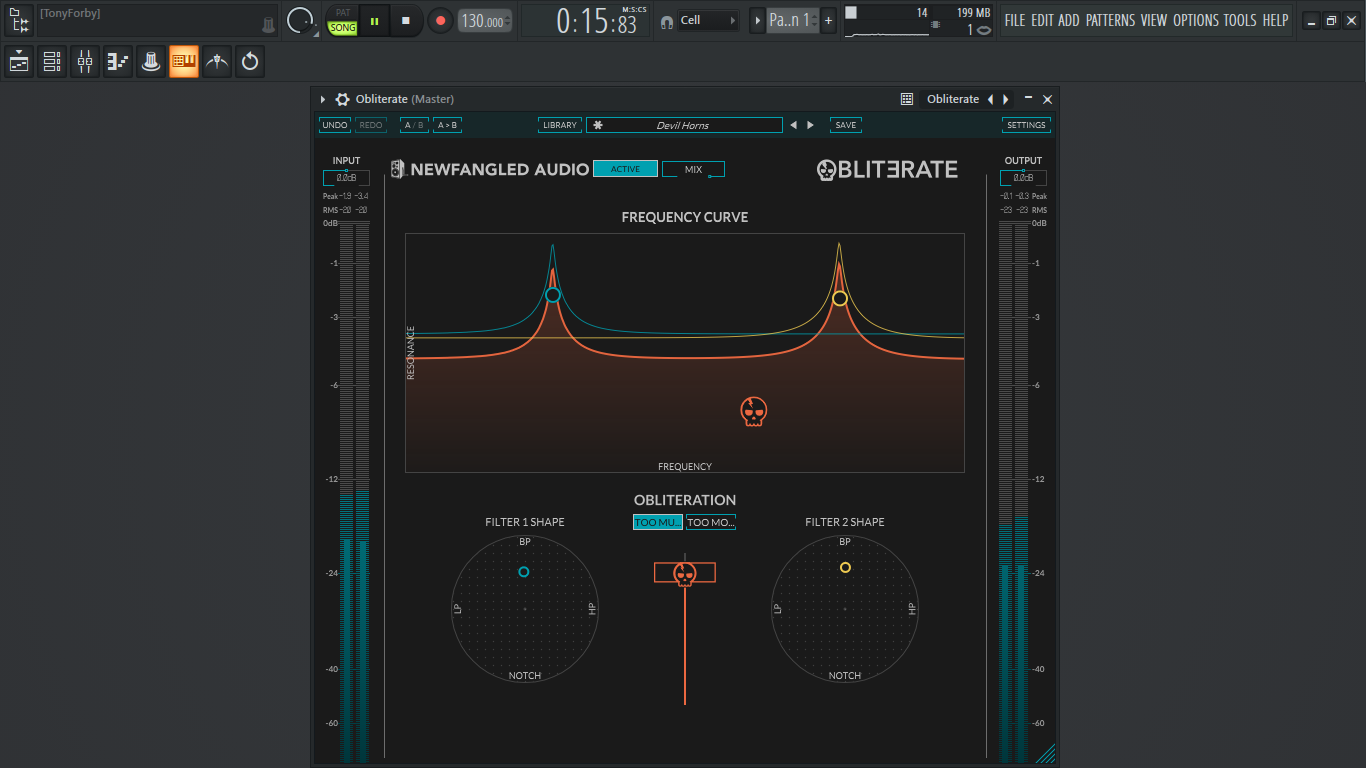
Task: Click the MIX control
Action: tap(693, 169)
